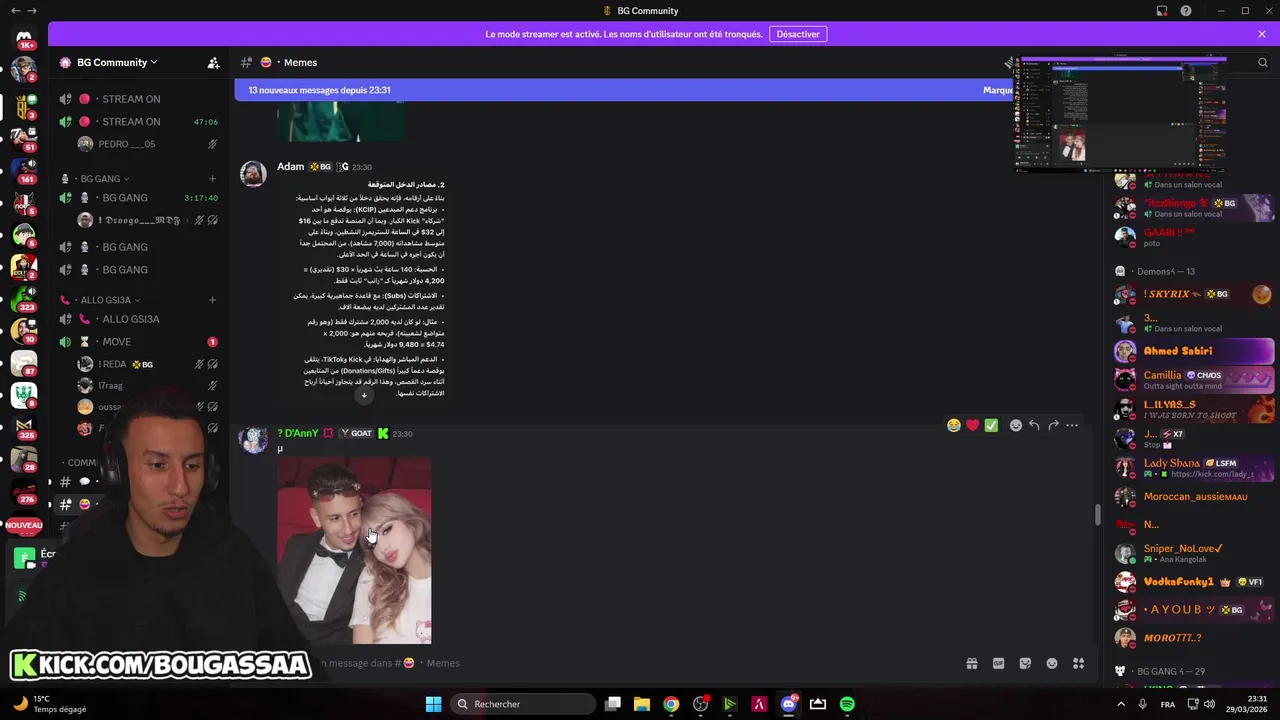Collapse the ALLO GSI3A channel category
The height and width of the screenshot is (720, 1280).
(x=110, y=300)
